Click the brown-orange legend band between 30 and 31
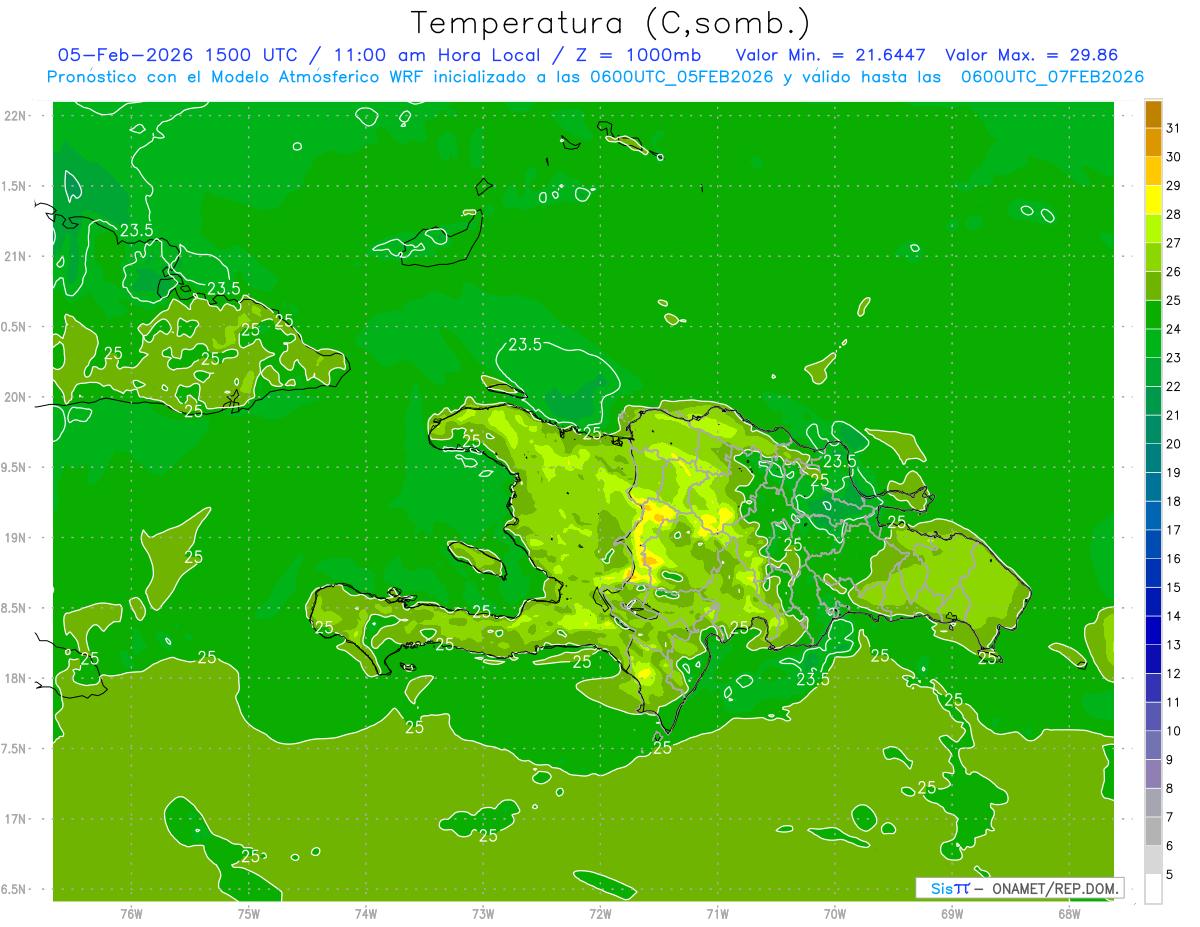This screenshot has width=1200, height=927. (x=1153, y=142)
